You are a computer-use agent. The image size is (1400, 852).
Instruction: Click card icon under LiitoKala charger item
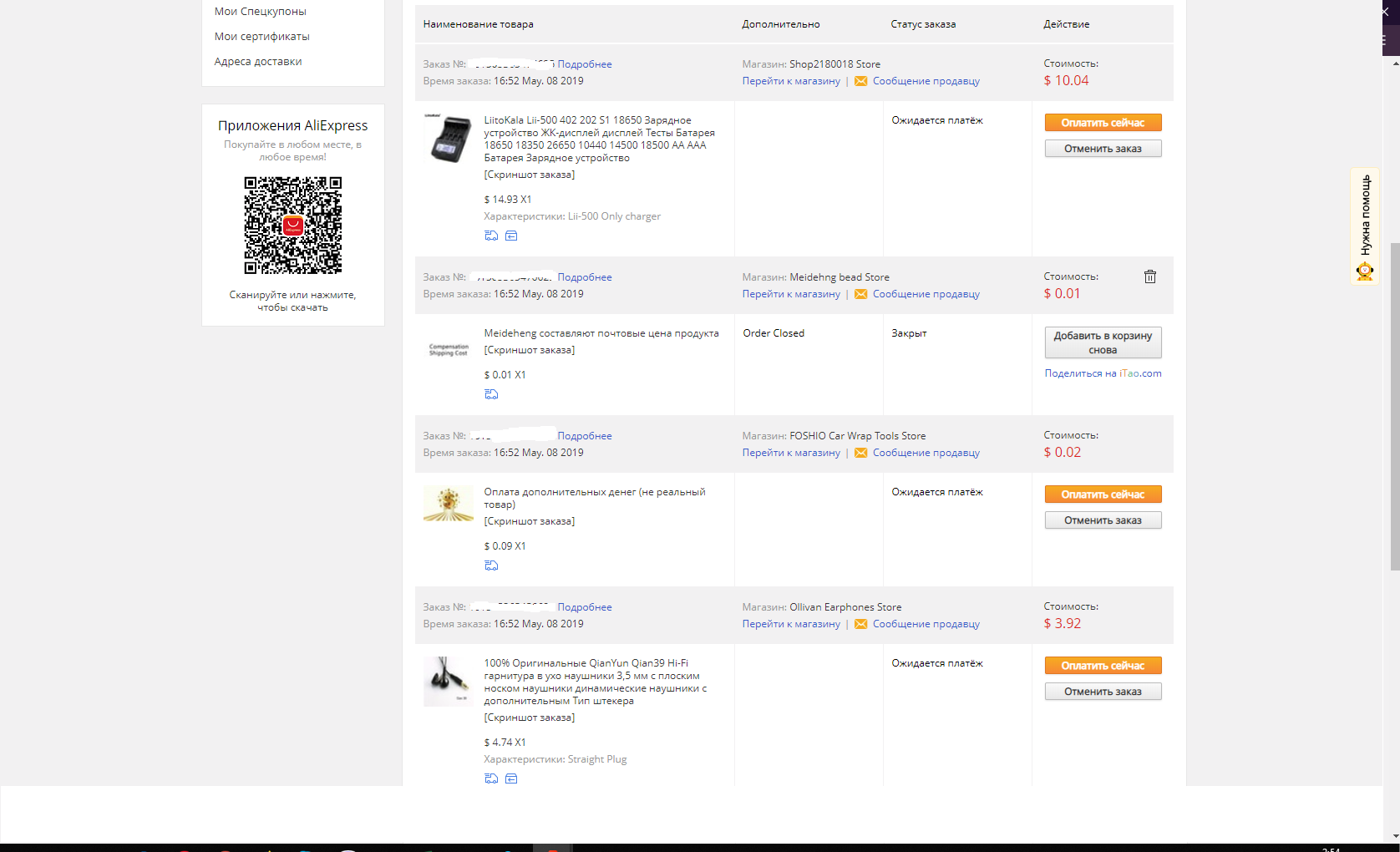click(511, 236)
